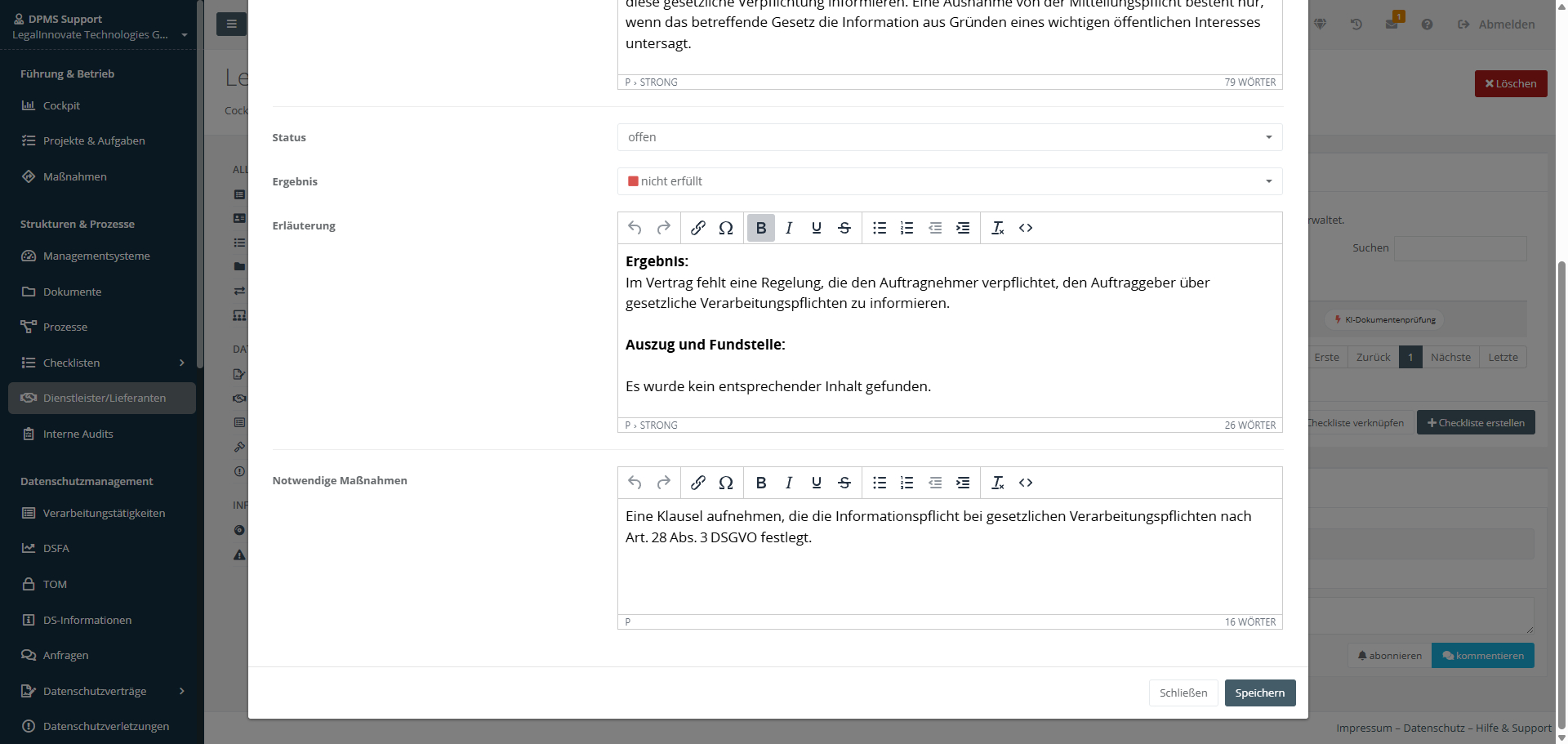Open Verarbeitungstätigkeiten in the sidebar

tap(104, 513)
